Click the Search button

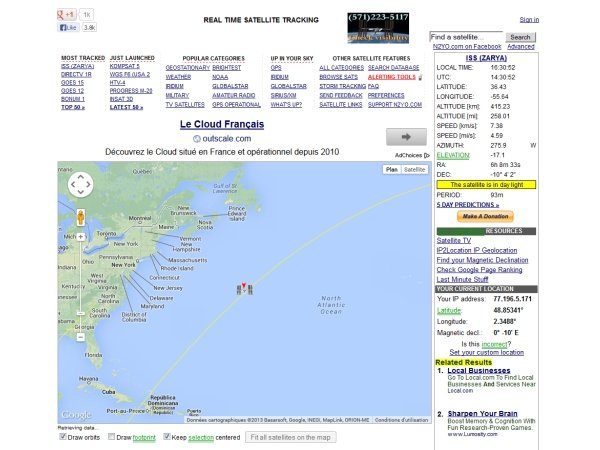(x=520, y=37)
